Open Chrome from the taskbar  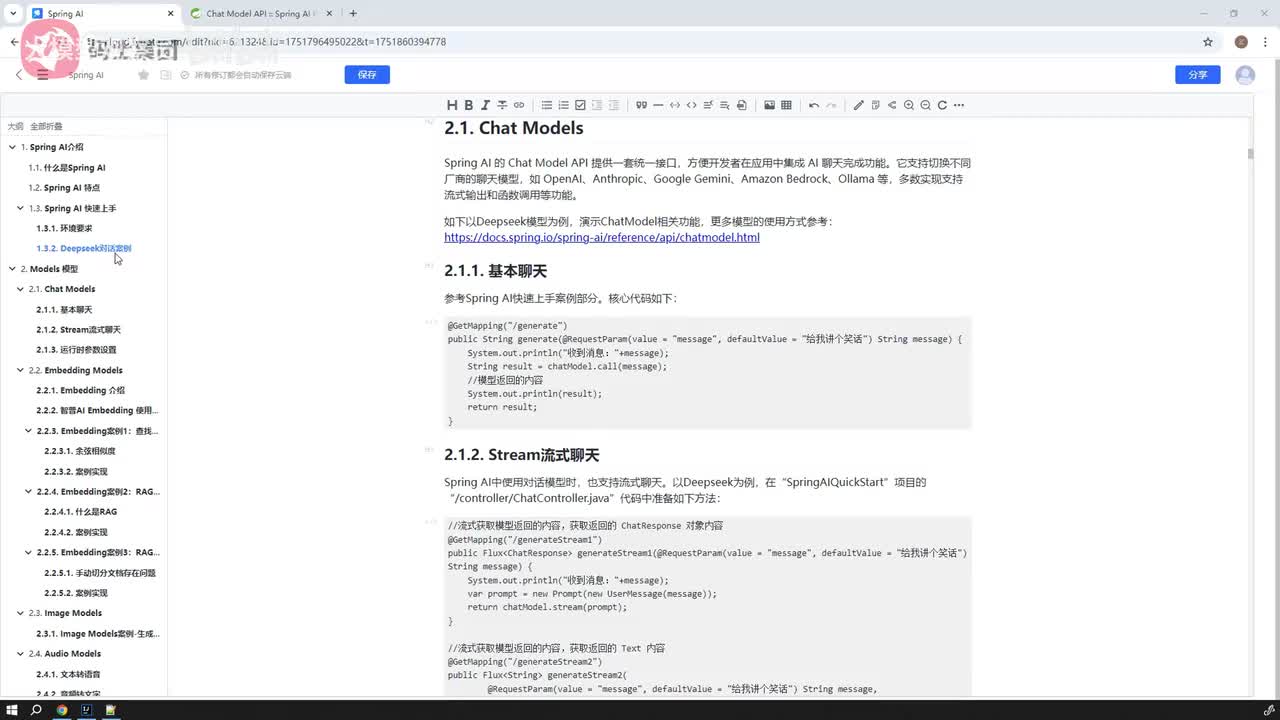coord(62,710)
